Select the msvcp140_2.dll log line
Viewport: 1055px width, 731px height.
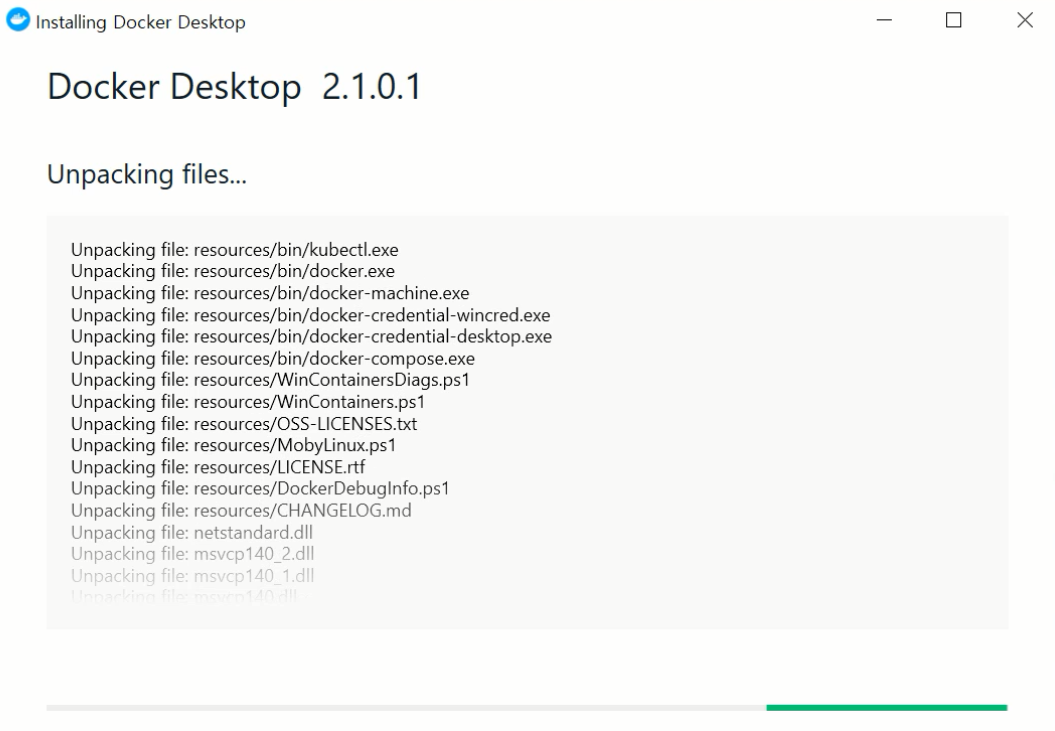click(x=192, y=554)
